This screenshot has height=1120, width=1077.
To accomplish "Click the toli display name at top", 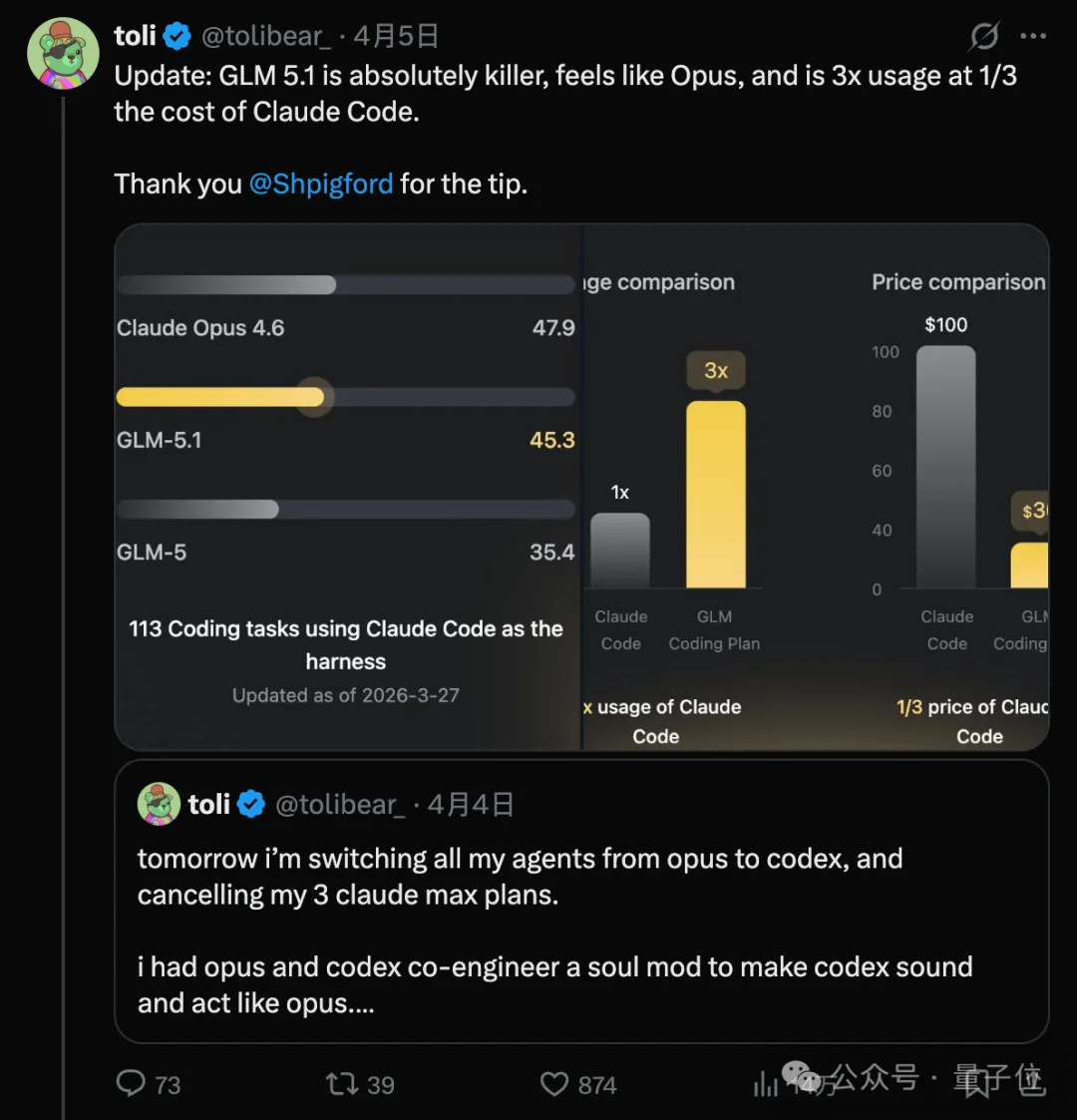I will click(135, 37).
